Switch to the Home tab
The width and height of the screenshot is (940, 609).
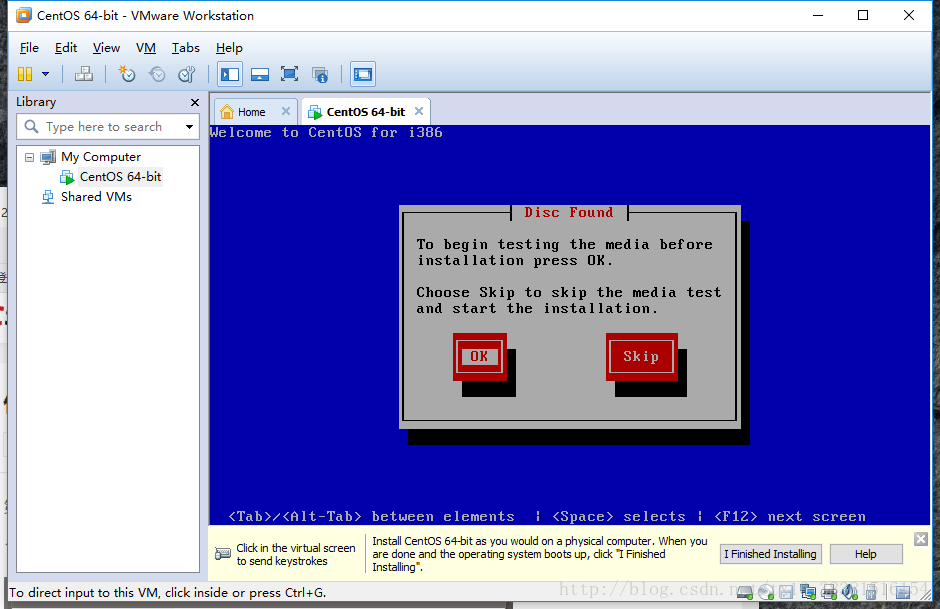pyautogui.click(x=251, y=112)
